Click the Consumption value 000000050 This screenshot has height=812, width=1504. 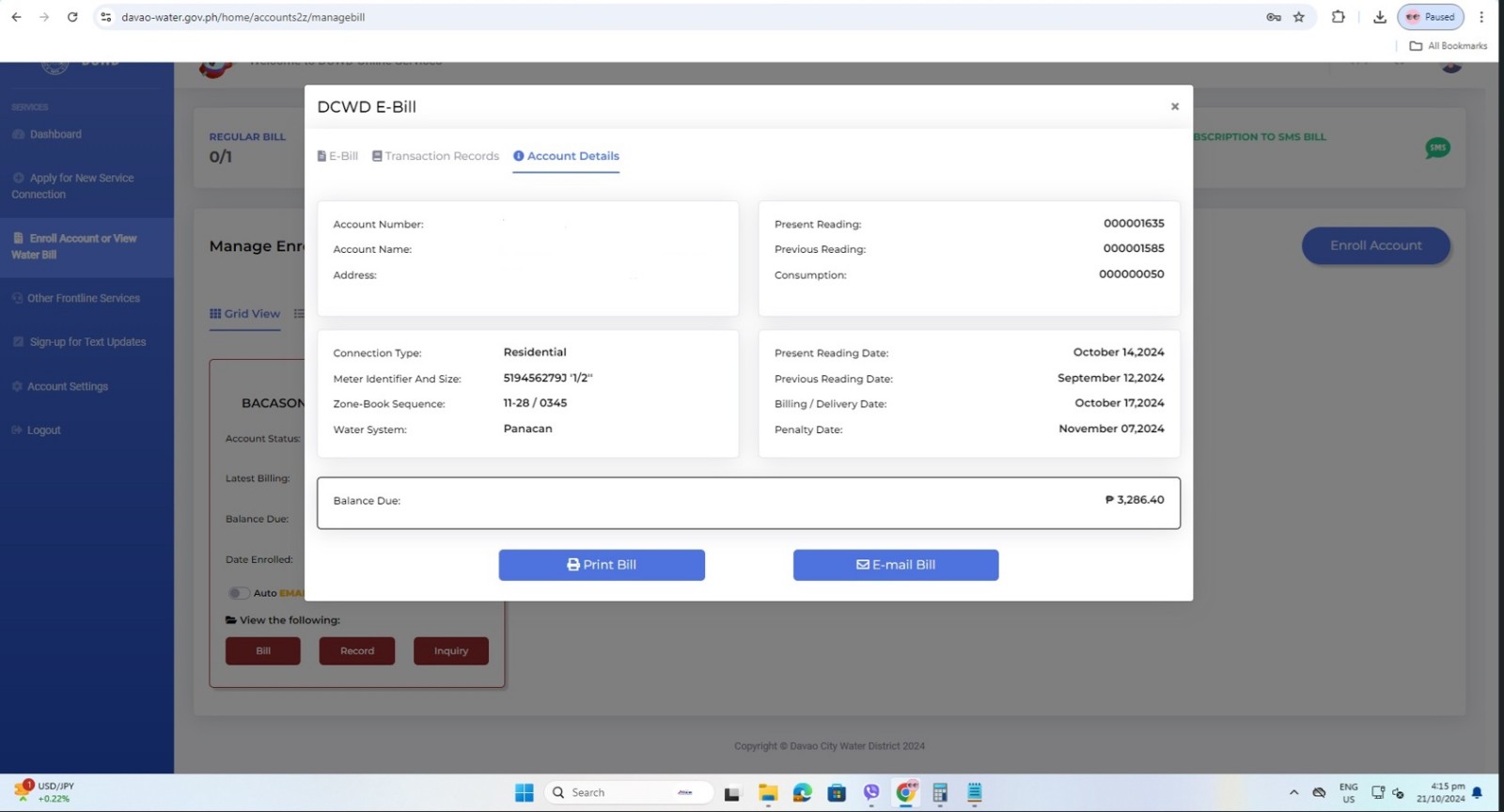(1132, 274)
